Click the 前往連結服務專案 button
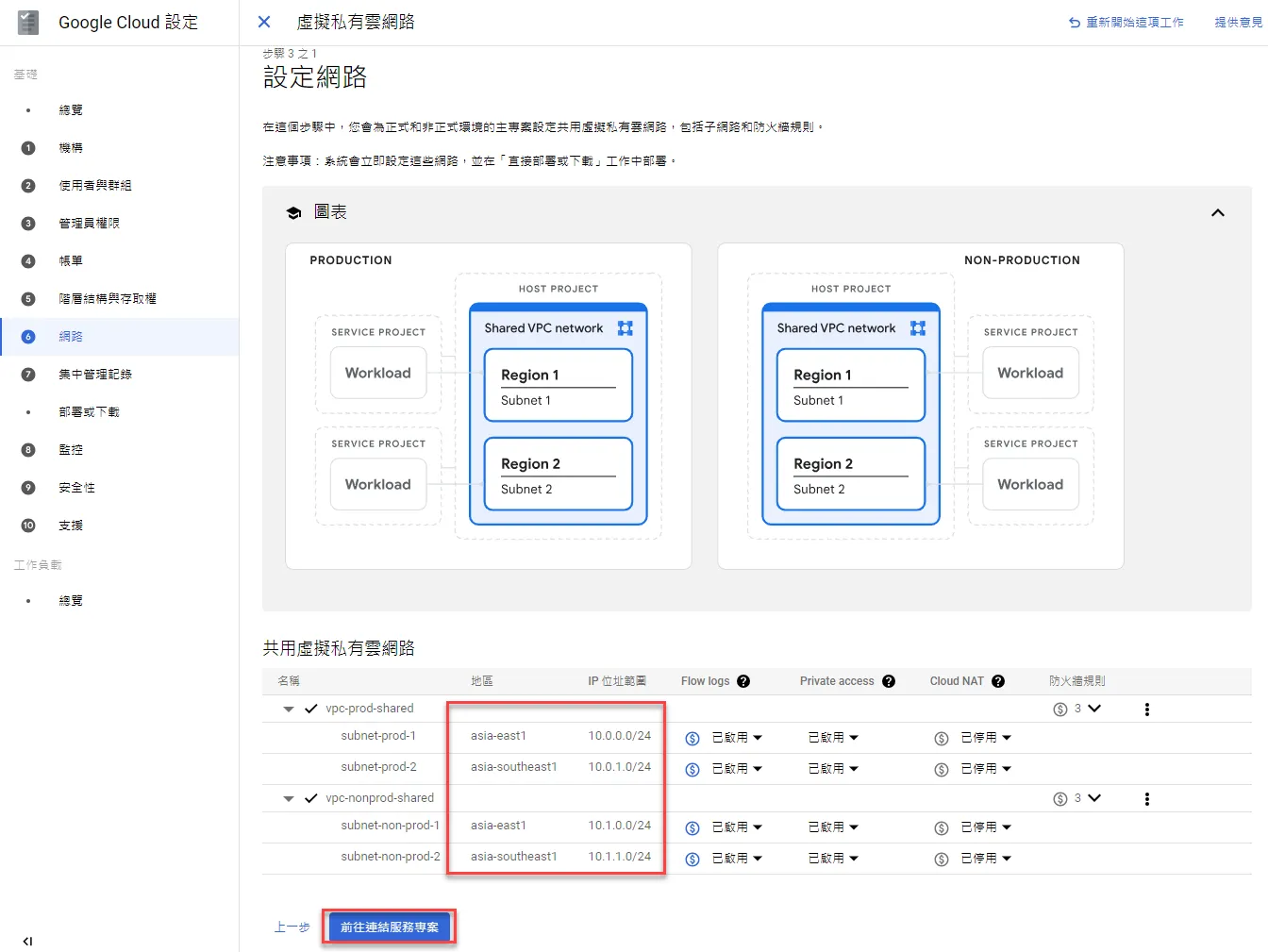 (390, 927)
